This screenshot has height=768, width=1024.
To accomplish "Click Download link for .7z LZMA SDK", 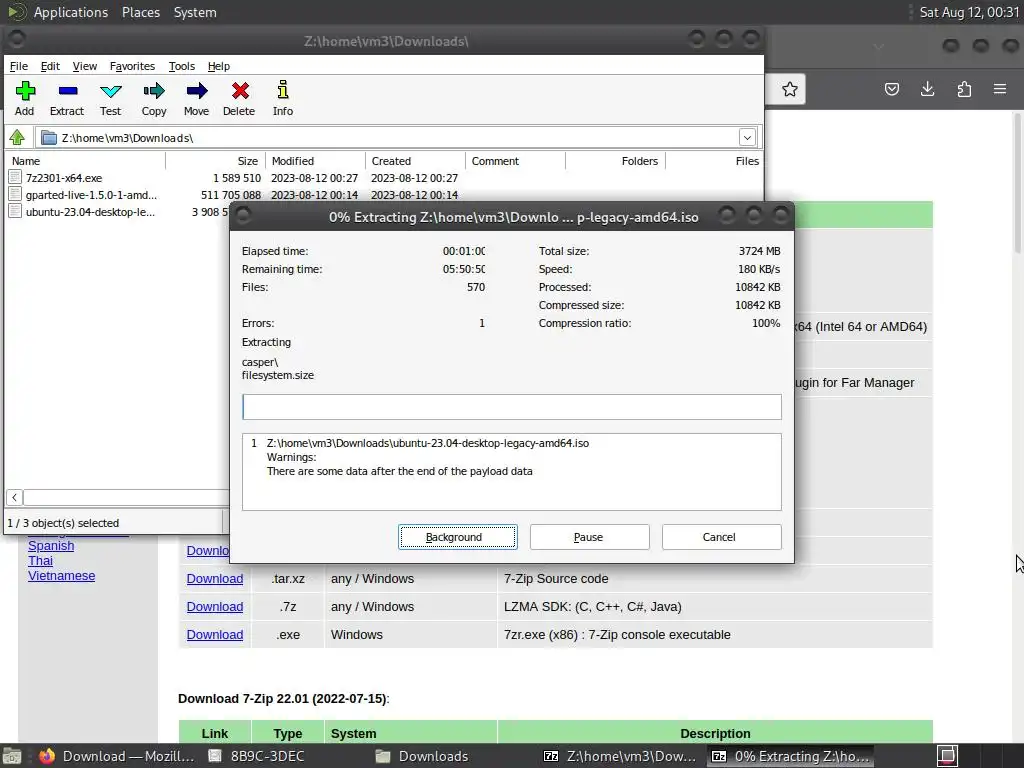I will [215, 607].
